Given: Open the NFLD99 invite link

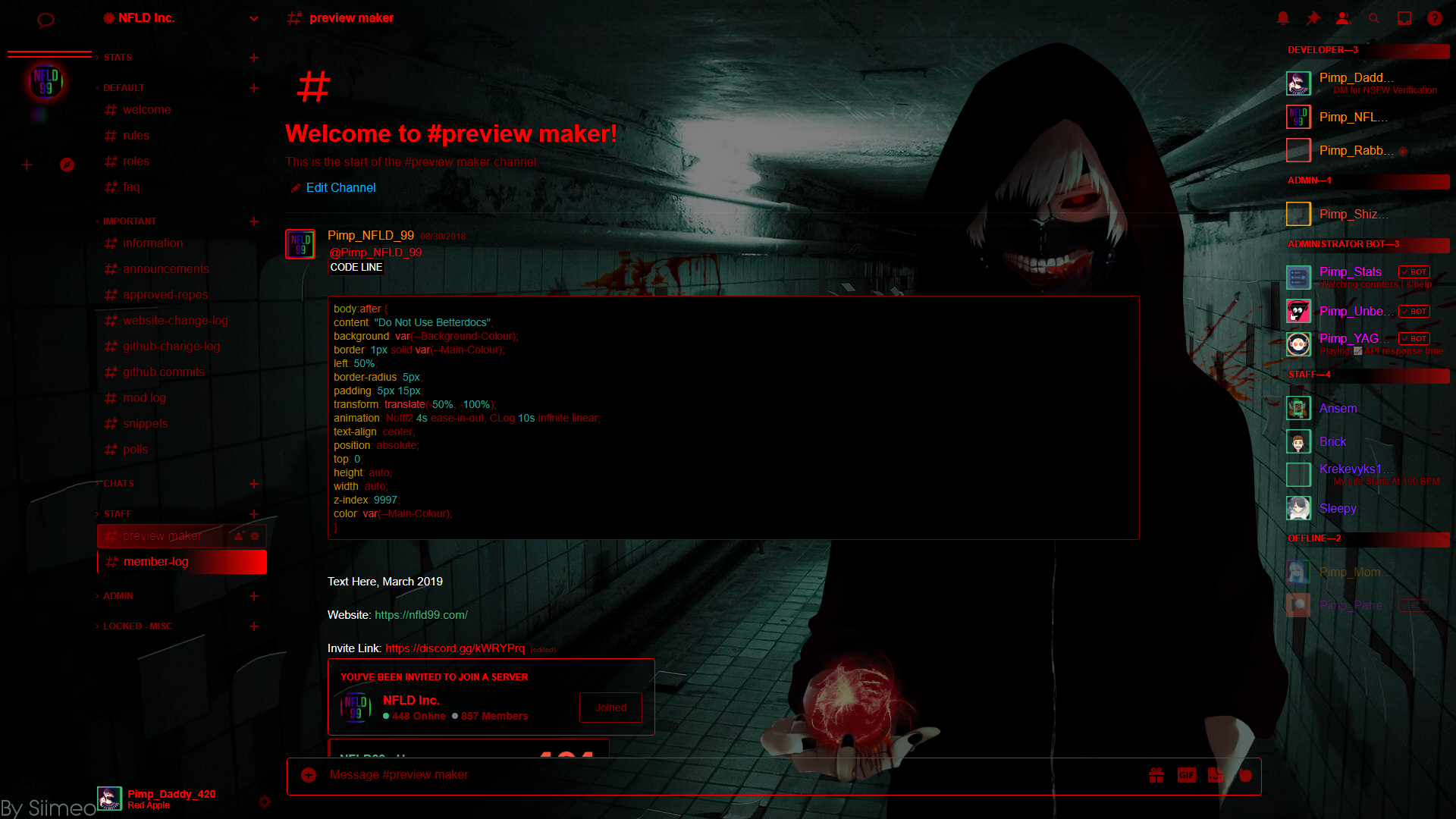Looking at the screenshot, I should click(455, 648).
